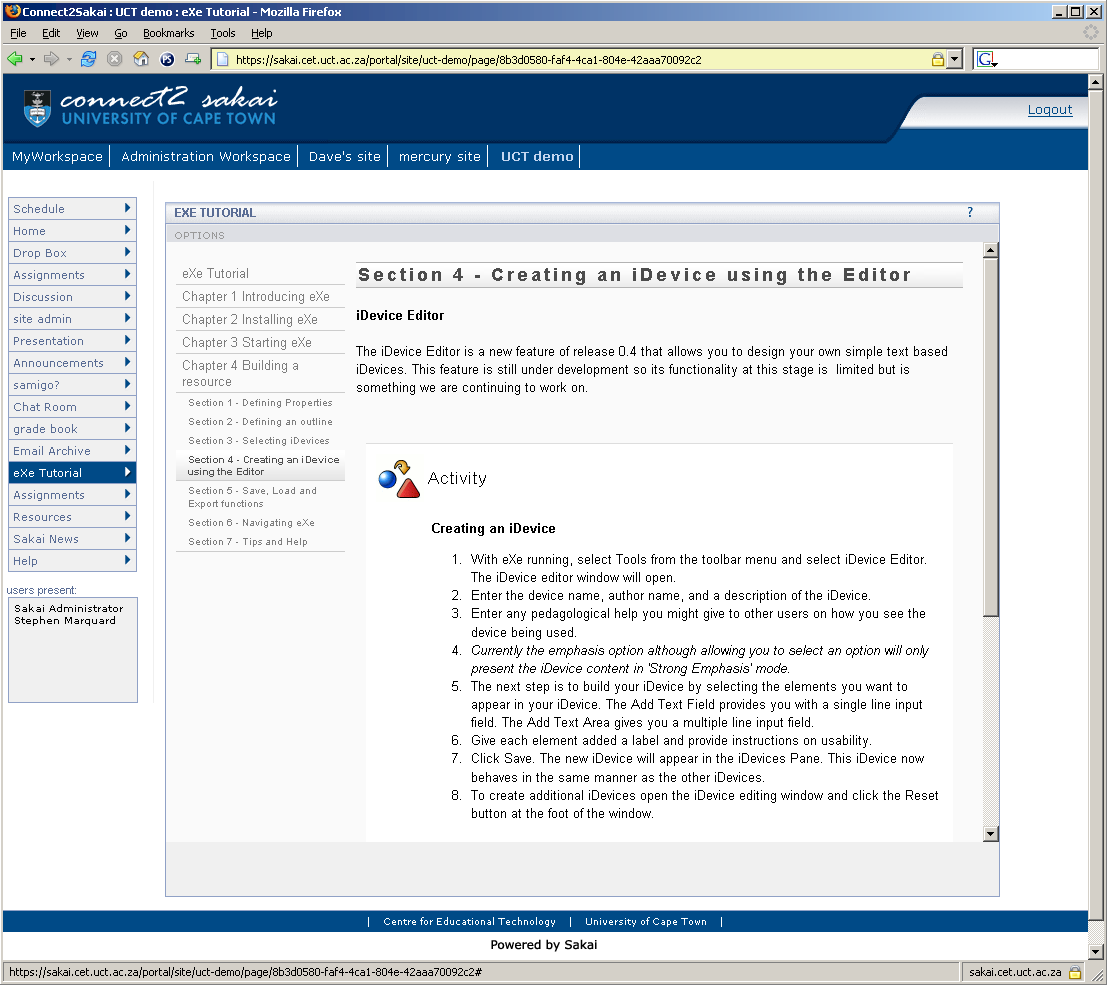This screenshot has height=985, width=1107.
Task: Open the Go menu
Action: [121, 33]
